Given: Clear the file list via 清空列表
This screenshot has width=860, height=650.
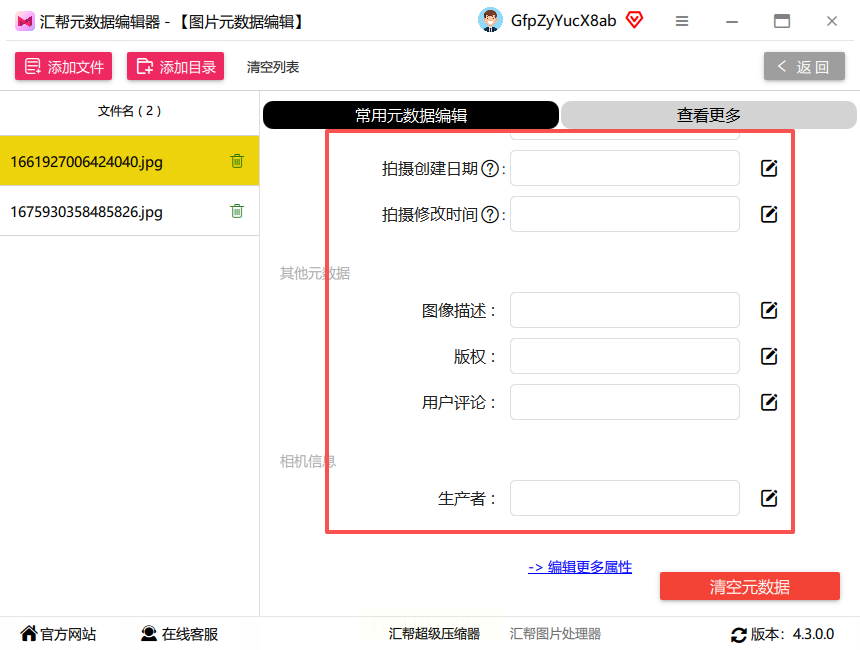Looking at the screenshot, I should click(273, 67).
